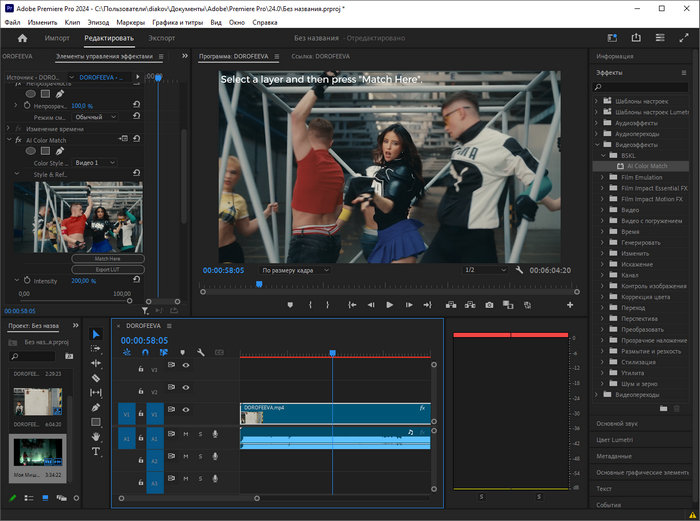Click the Lift button in monitor
This screenshot has width=700, height=521.
[x=451, y=305]
